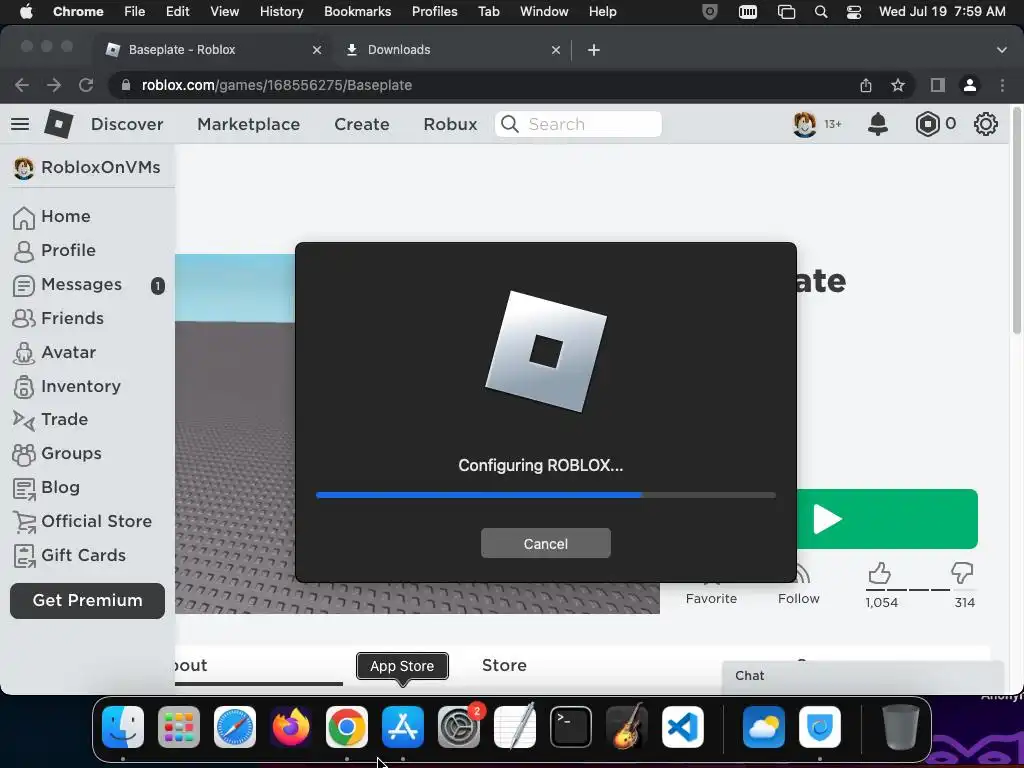
Task: Switch to the Store tab
Action: [x=504, y=665]
